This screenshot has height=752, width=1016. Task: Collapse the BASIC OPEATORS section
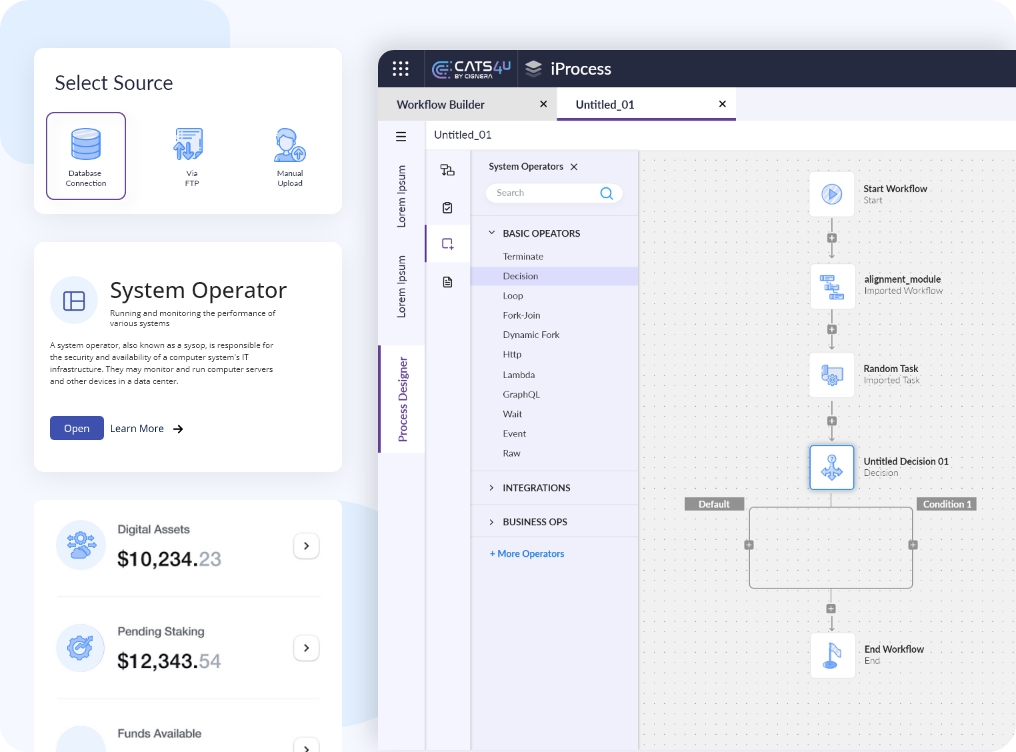[x=492, y=233]
